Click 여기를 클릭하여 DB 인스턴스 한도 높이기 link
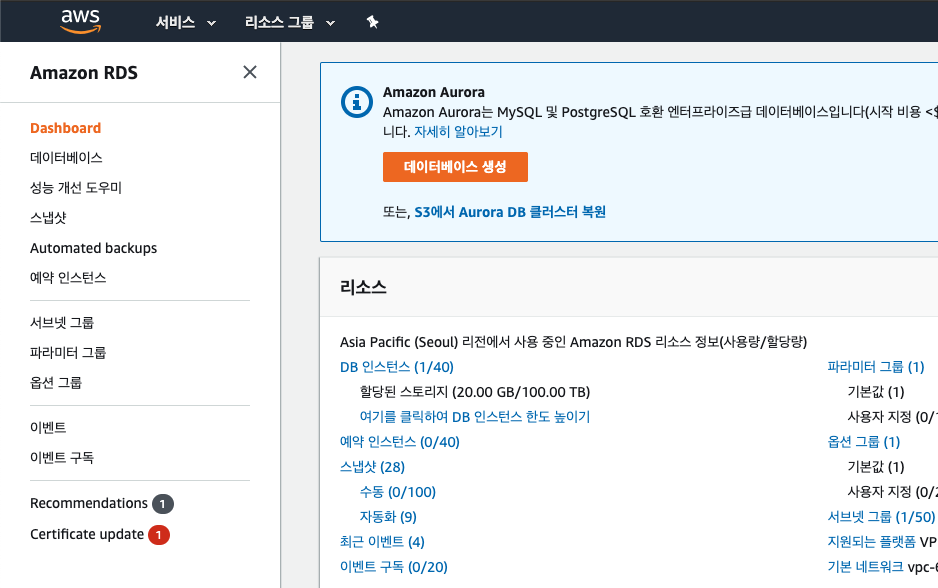 474,416
